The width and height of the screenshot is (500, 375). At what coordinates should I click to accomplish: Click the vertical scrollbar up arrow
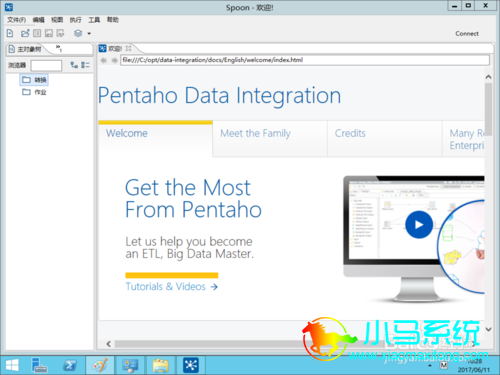(488, 77)
